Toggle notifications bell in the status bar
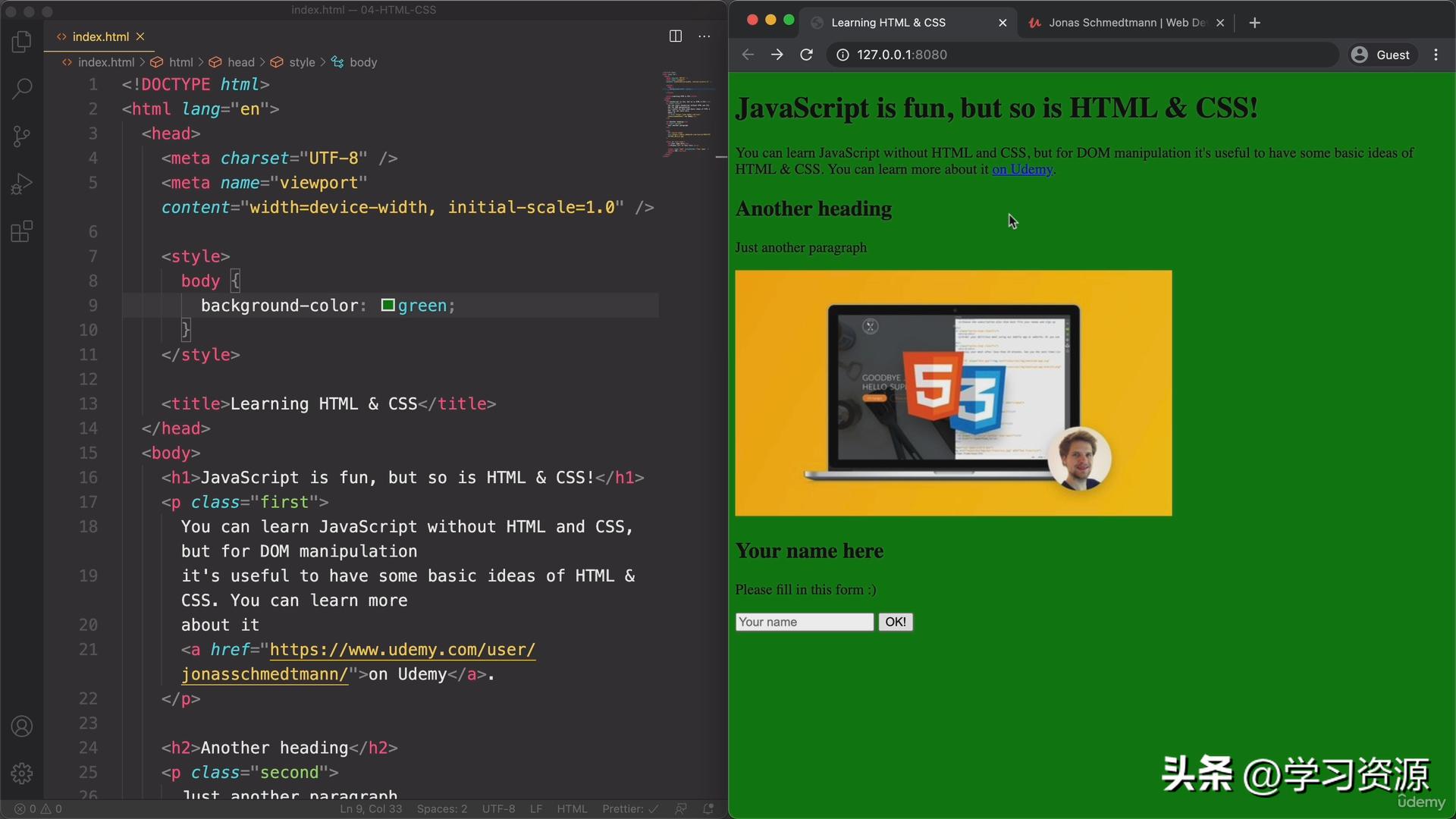The image size is (1456, 819). pos(708,808)
